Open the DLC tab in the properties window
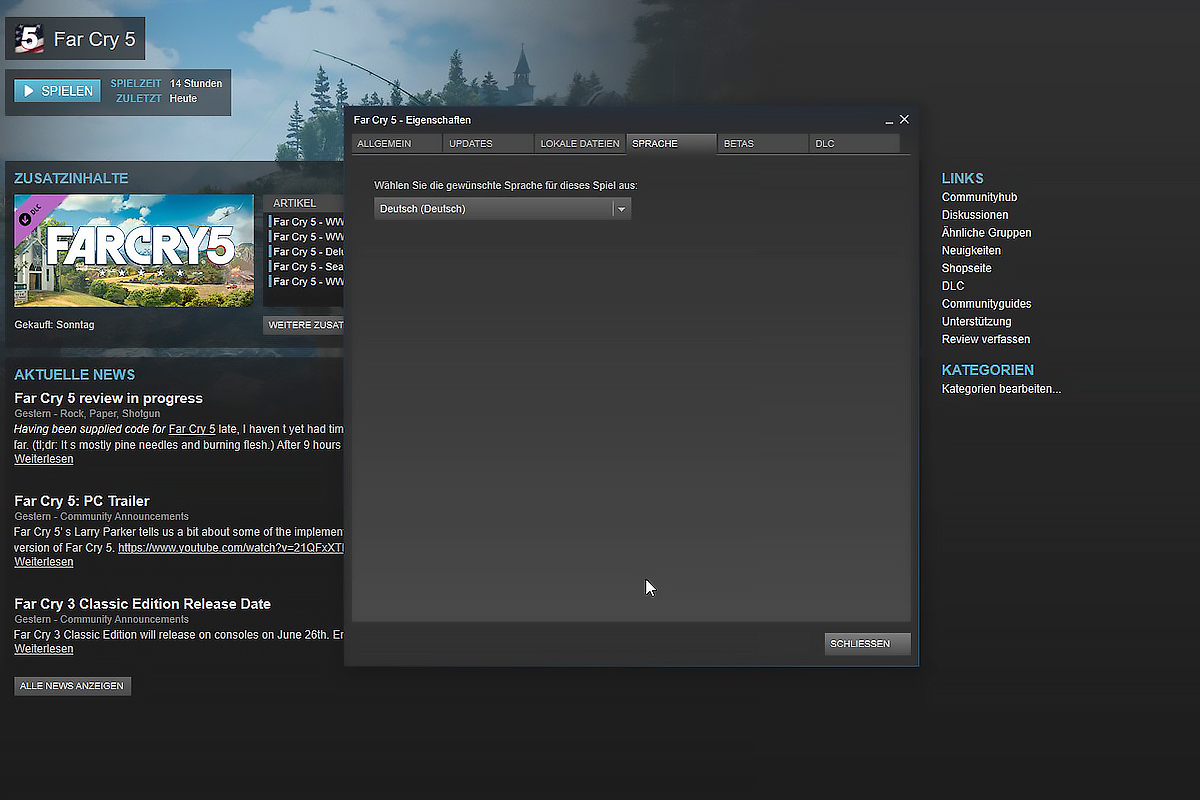Image resolution: width=1200 pixels, height=800 pixels. 855,144
